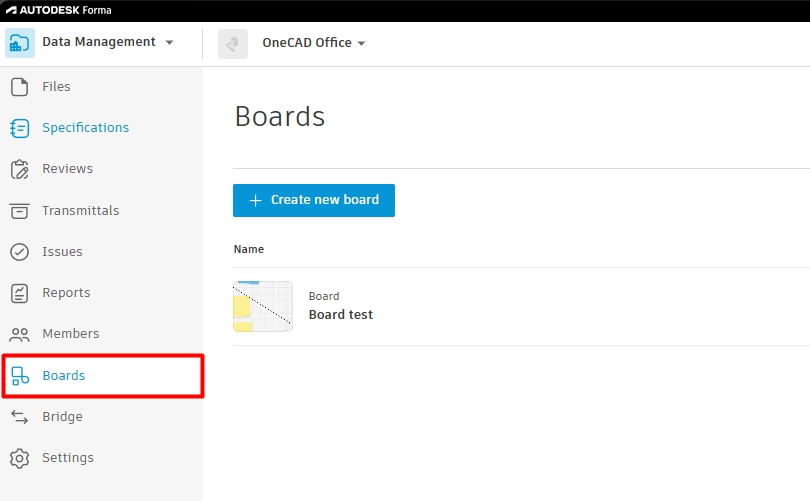The height and width of the screenshot is (501, 810).
Task: Click the Members people icon
Action: coord(20,335)
